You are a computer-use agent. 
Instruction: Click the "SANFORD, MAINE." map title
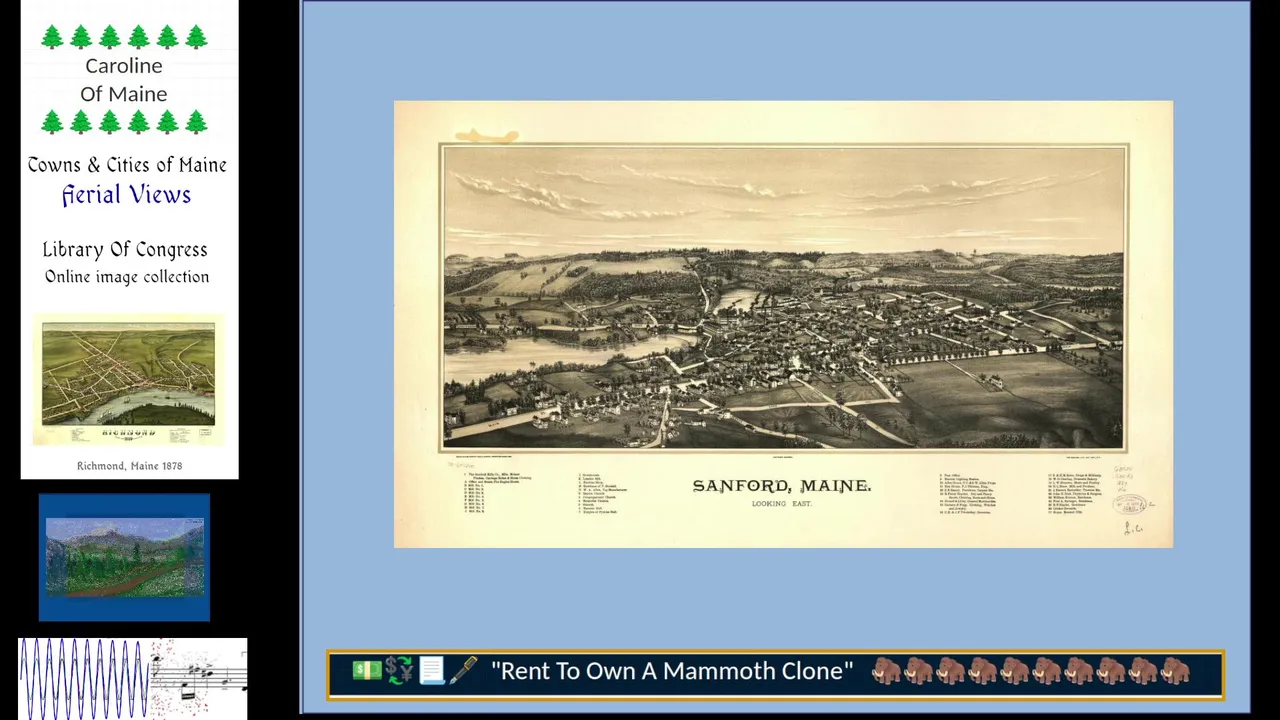coord(782,486)
